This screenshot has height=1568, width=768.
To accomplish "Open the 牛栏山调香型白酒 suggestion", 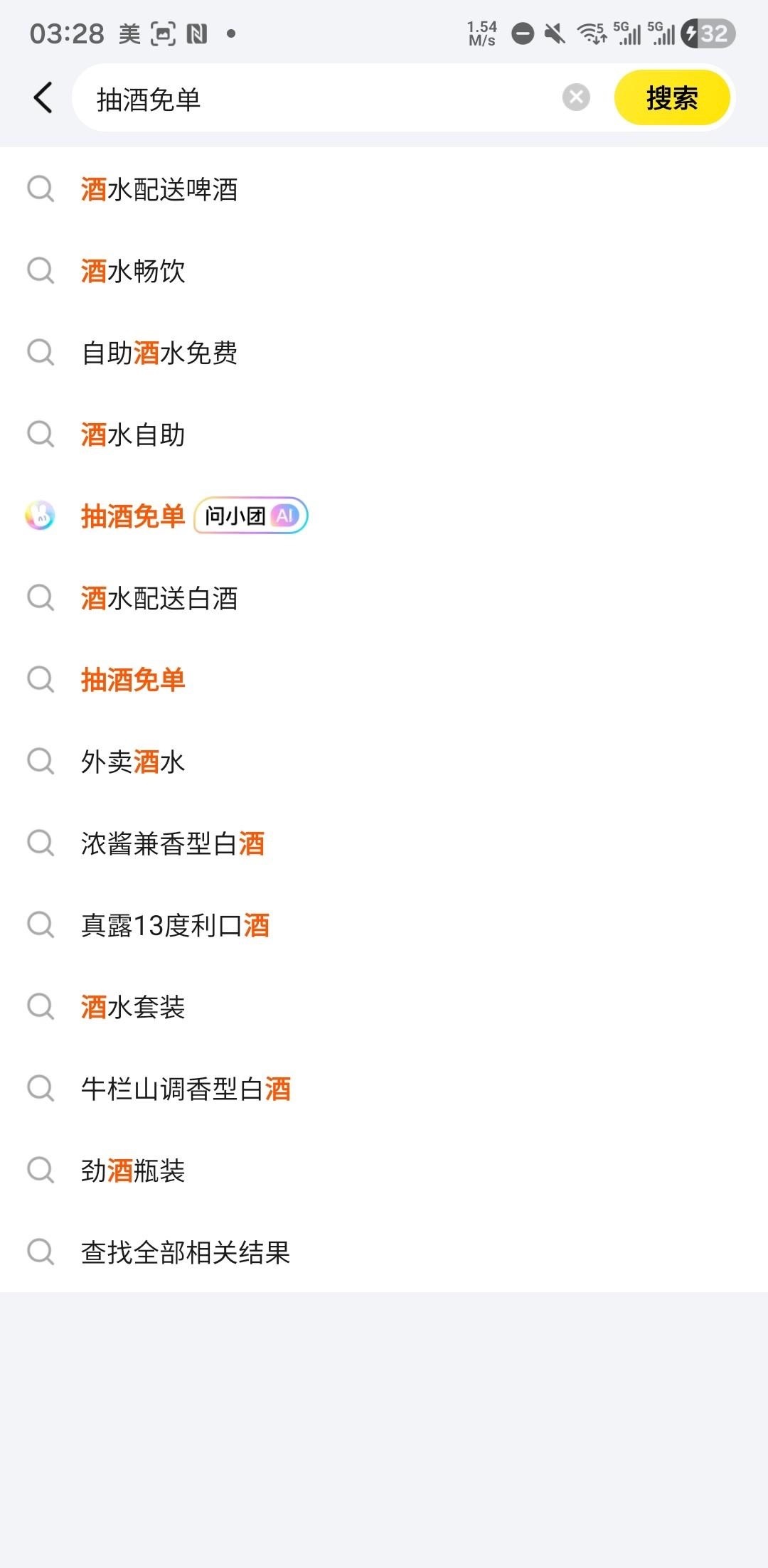I will [186, 1089].
